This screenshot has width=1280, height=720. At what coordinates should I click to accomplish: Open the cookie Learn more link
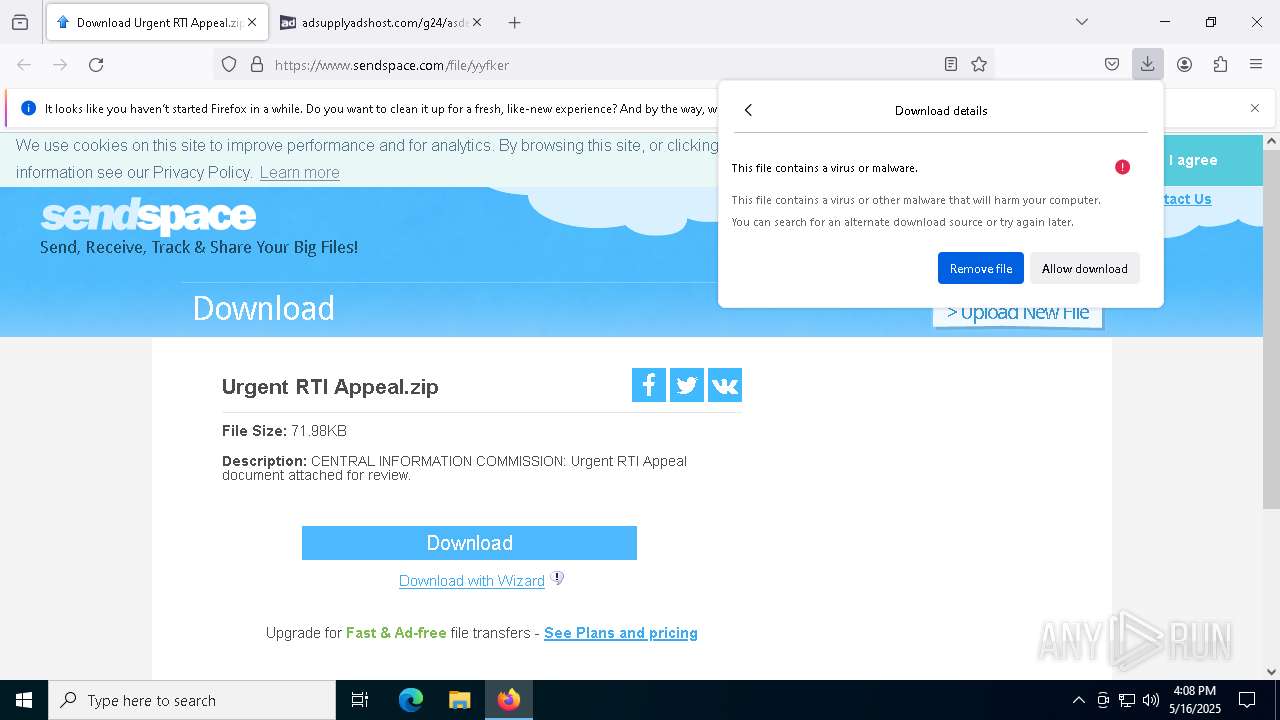click(299, 172)
